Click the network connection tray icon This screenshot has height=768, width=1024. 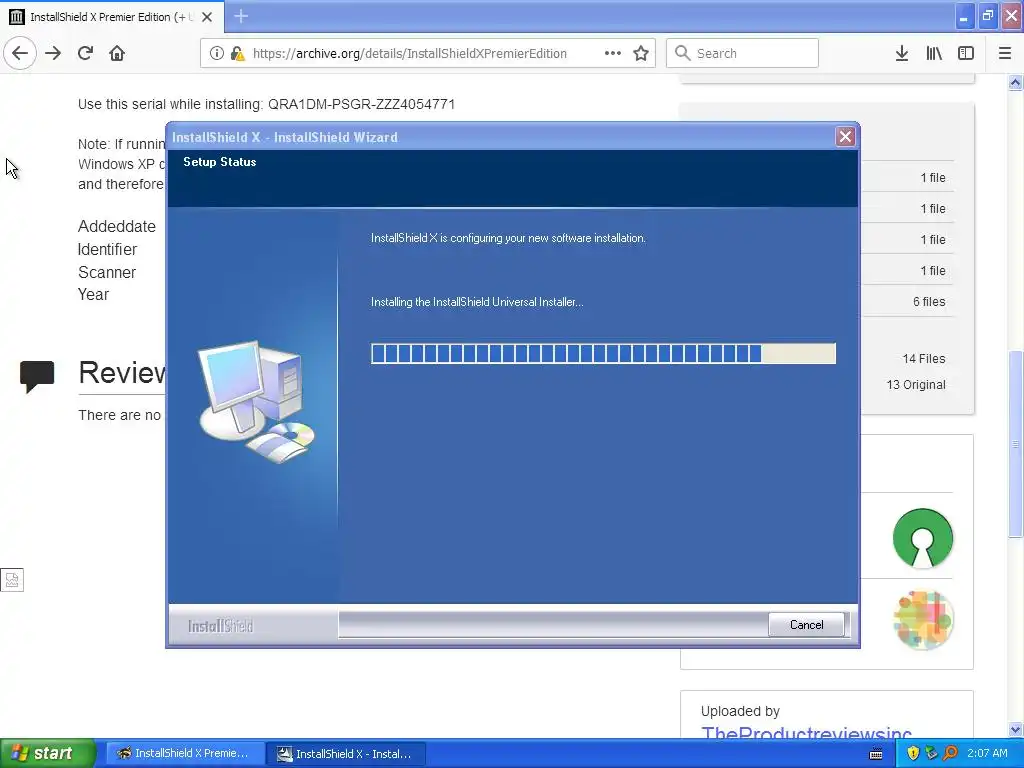(x=931, y=753)
